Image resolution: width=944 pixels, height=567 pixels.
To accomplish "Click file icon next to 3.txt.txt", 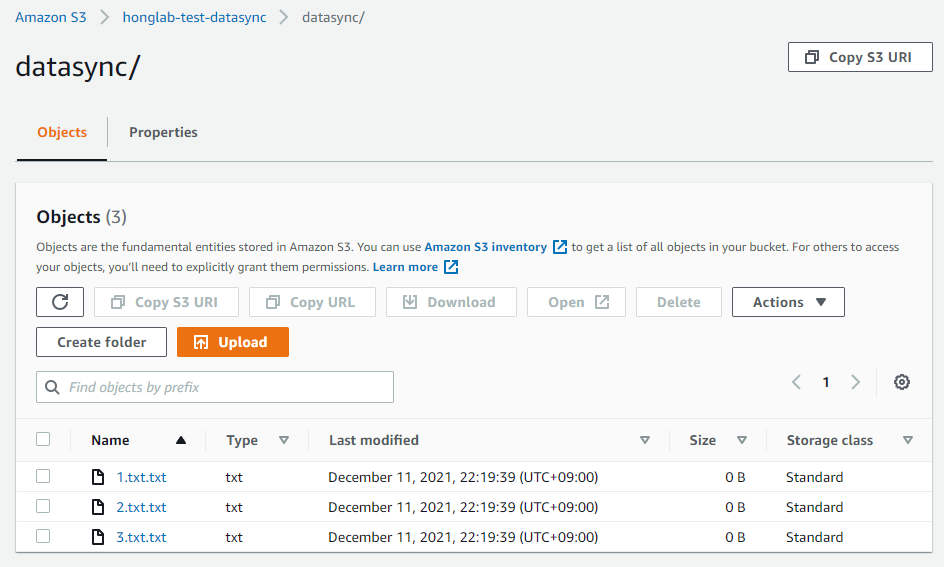I will [x=98, y=537].
